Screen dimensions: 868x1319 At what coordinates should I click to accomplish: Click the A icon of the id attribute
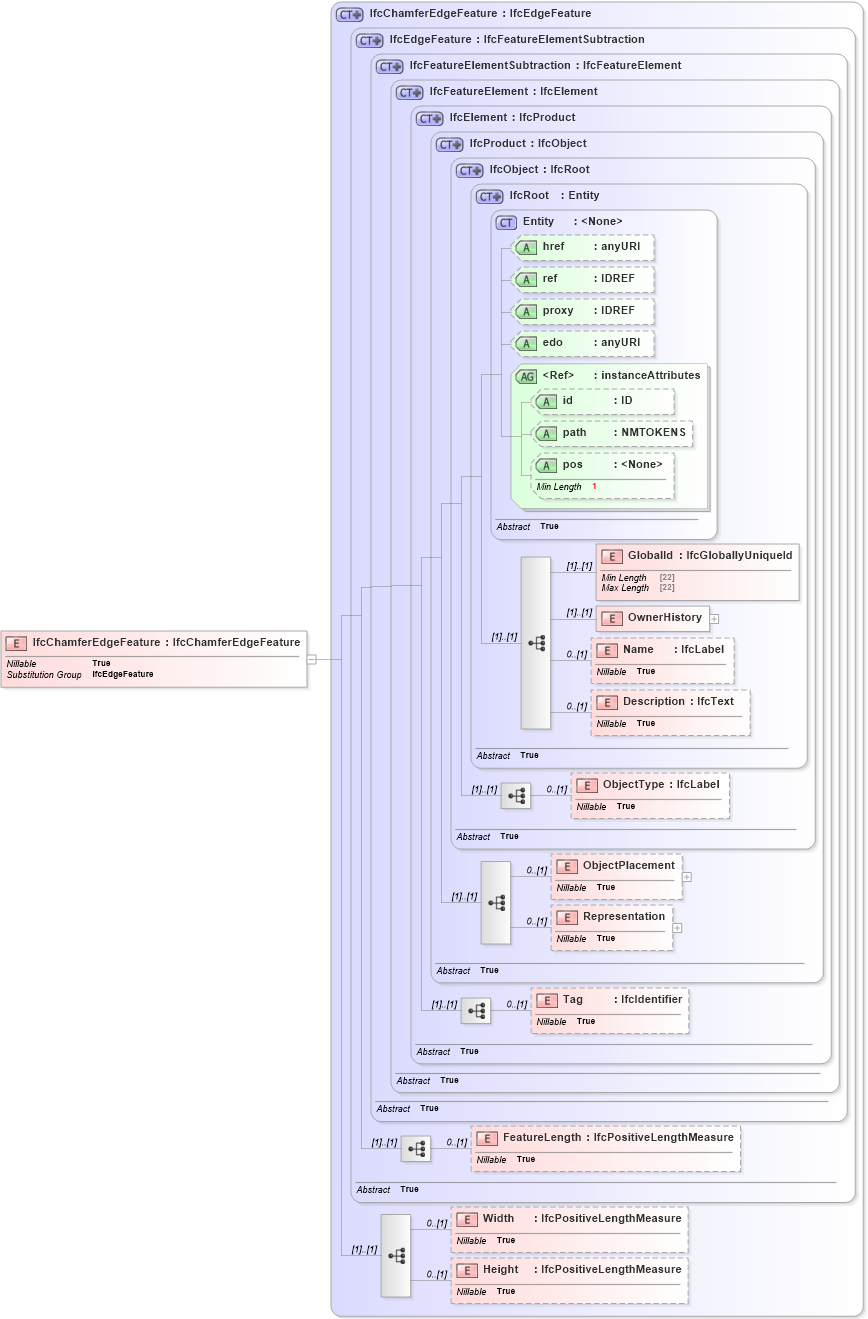point(547,401)
